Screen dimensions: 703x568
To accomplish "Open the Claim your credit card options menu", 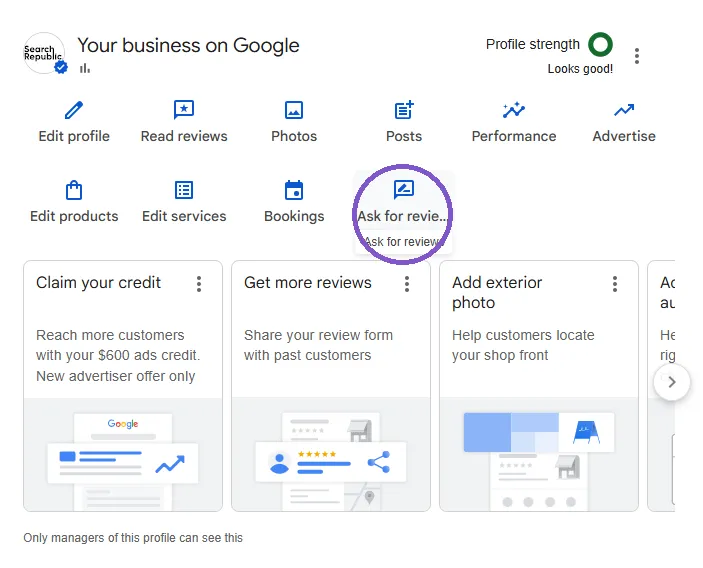I will pyautogui.click(x=199, y=284).
